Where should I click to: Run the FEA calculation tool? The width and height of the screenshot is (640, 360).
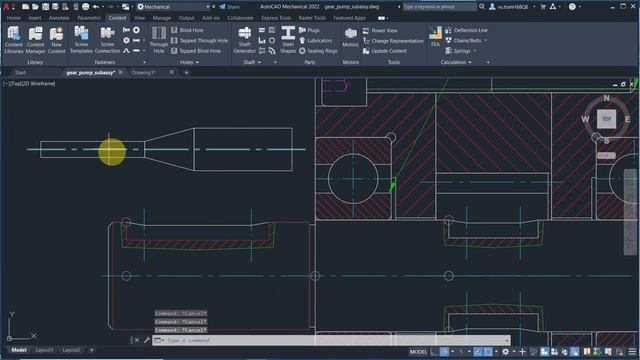coord(435,37)
